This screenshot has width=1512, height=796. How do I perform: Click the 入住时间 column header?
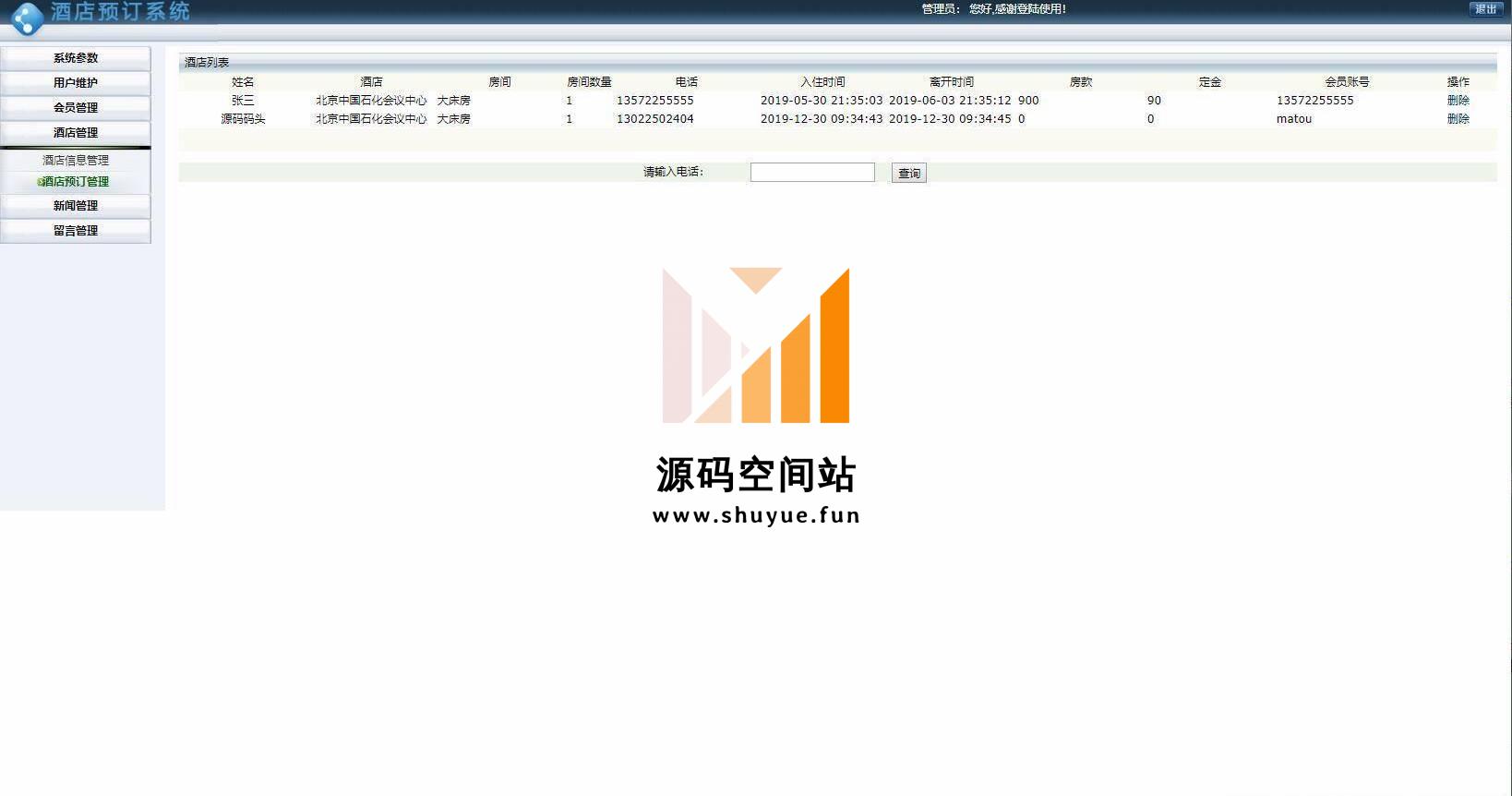pos(822,82)
